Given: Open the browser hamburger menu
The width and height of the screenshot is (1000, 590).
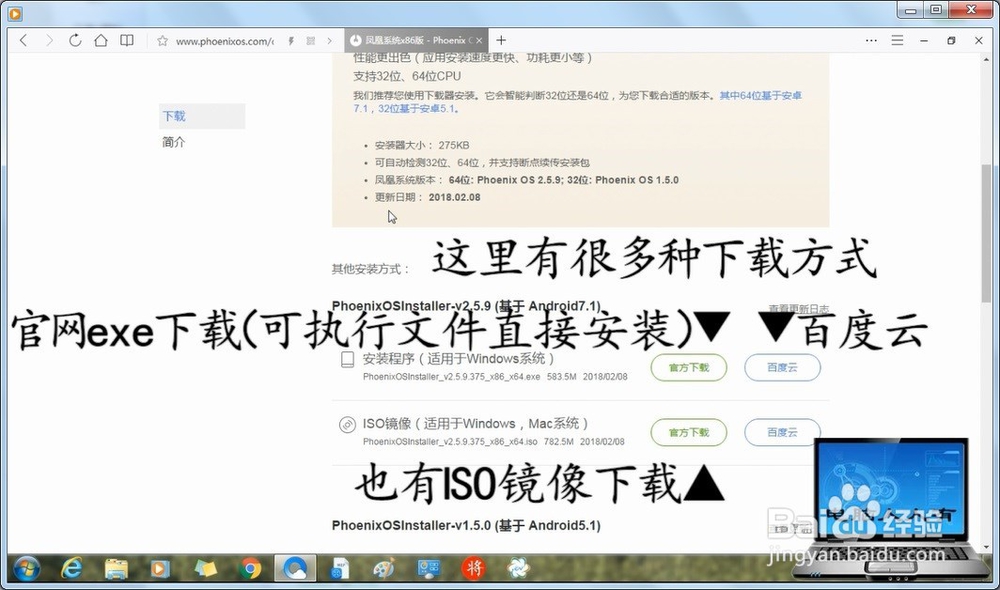Looking at the screenshot, I should (897, 40).
